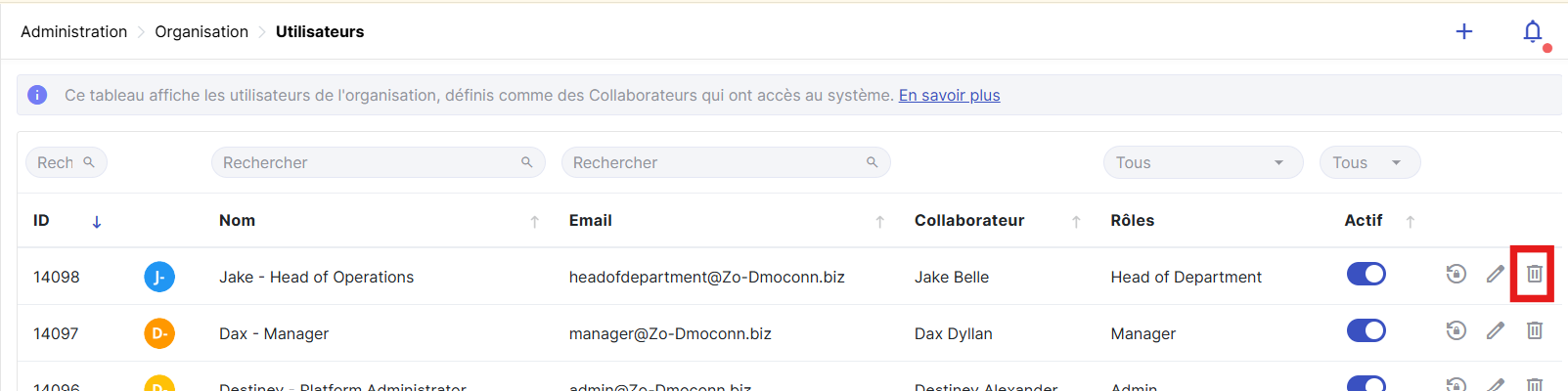The width and height of the screenshot is (1568, 391).
Task: Edit user Jake with the pencil icon
Action: coord(1495,275)
